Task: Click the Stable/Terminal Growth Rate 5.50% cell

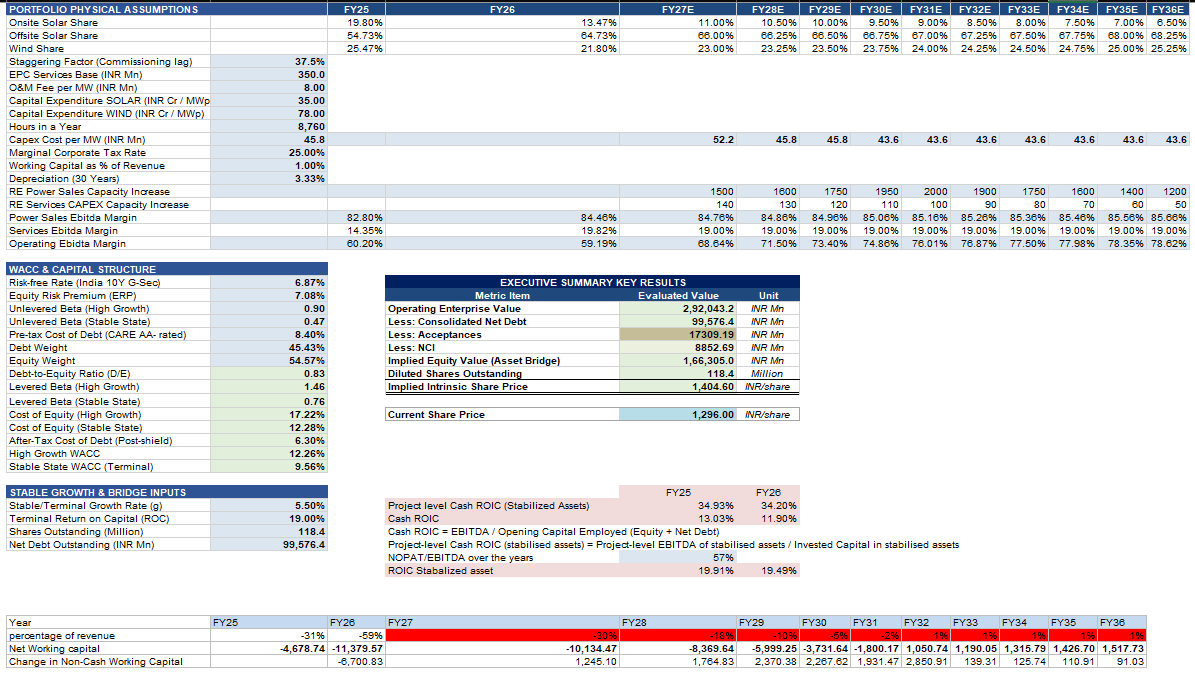Action: coord(269,505)
